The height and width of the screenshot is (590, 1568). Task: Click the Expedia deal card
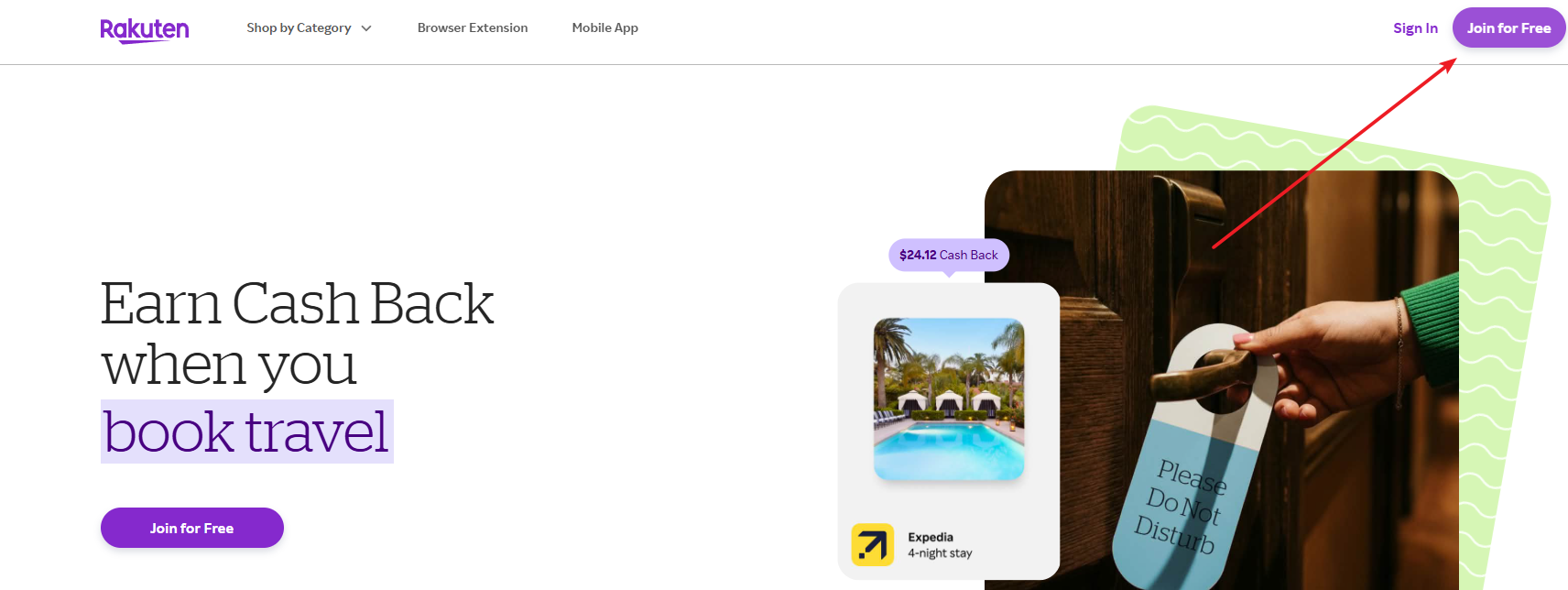click(949, 431)
